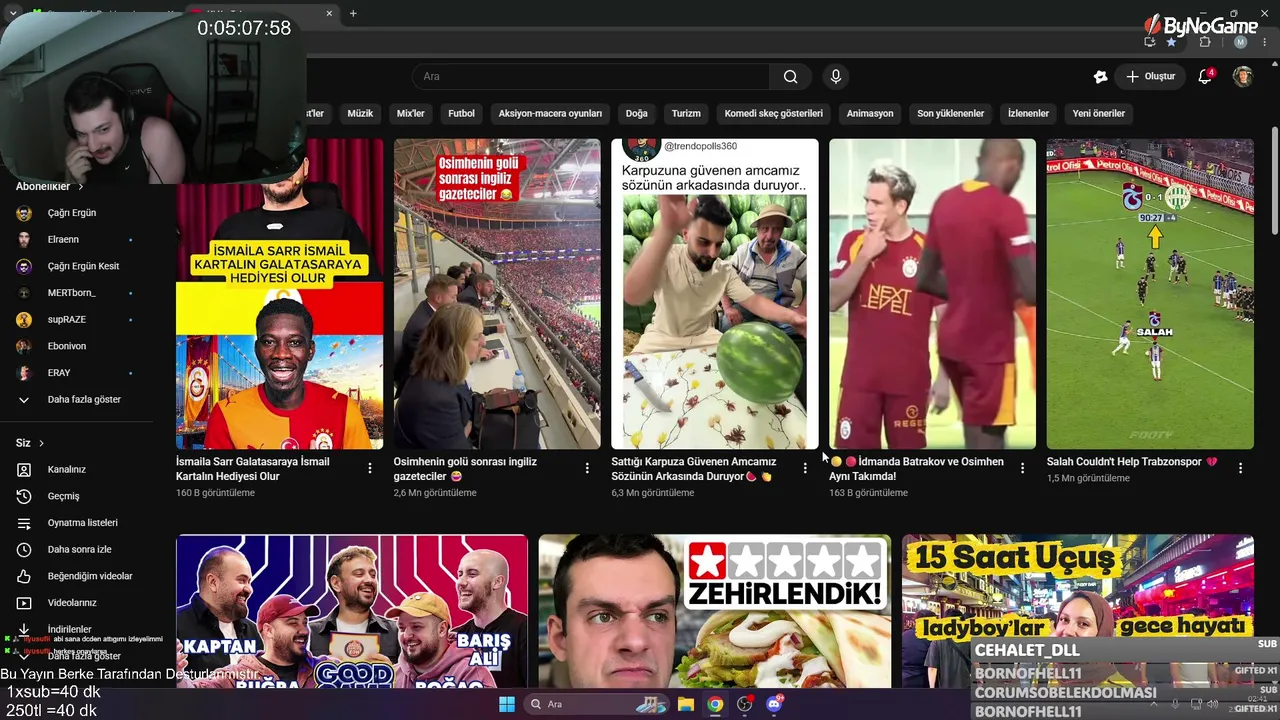Click the install app icon in address bar
Screen dimensions: 1280x720
pos(1150,42)
